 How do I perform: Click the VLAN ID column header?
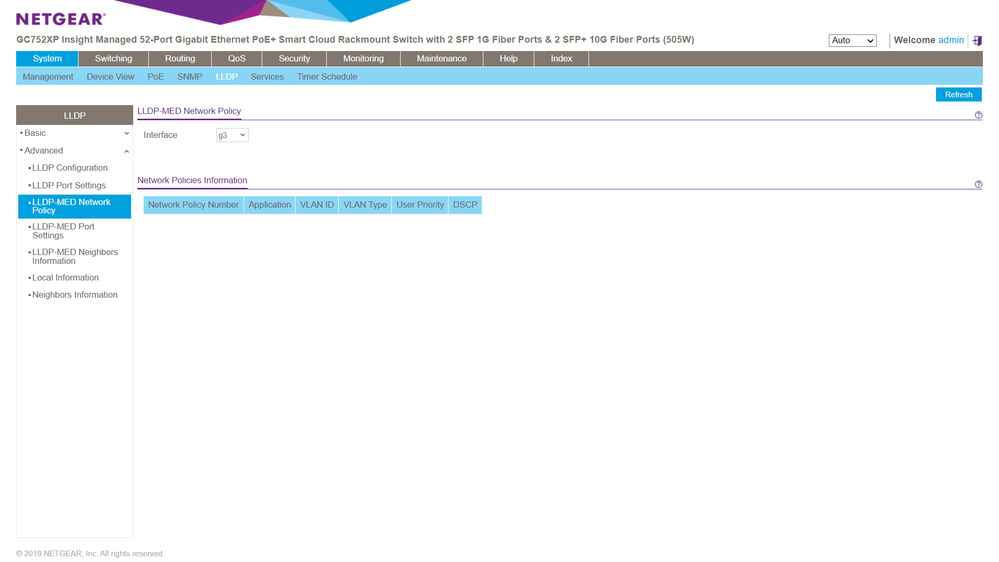(x=317, y=205)
